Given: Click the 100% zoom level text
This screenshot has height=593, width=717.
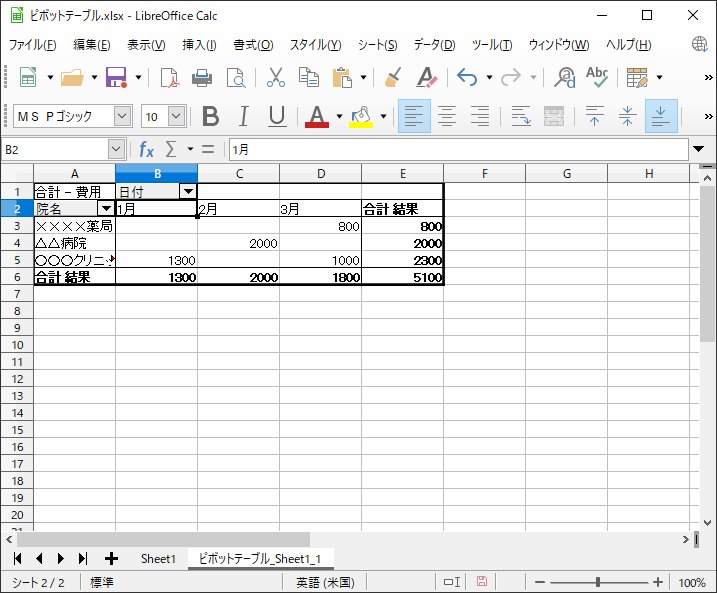Looking at the screenshot, I should coord(692,582).
